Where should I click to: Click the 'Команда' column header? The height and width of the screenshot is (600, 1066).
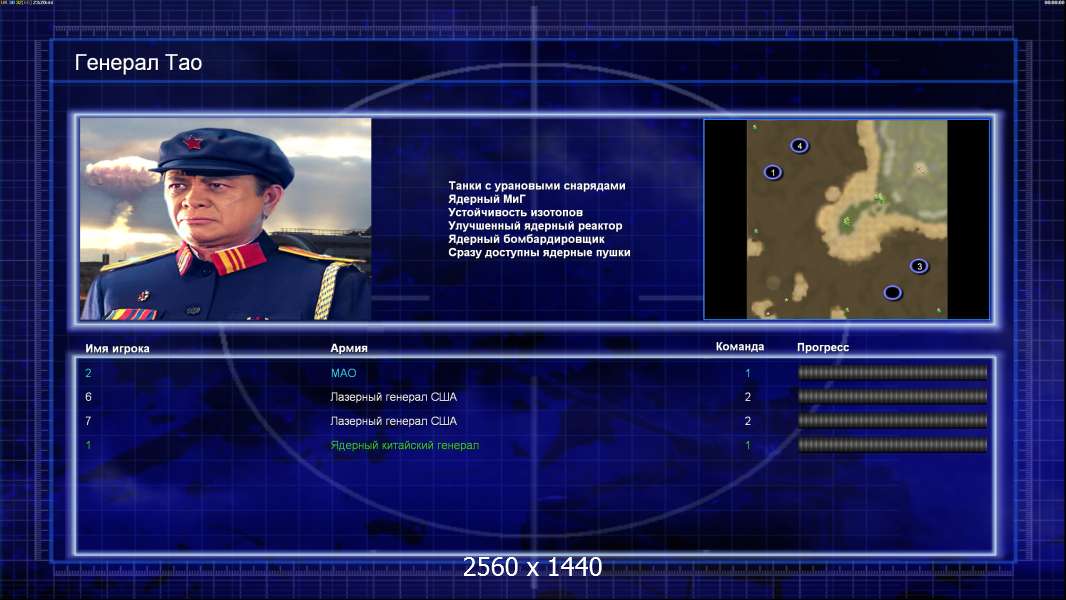(740, 347)
